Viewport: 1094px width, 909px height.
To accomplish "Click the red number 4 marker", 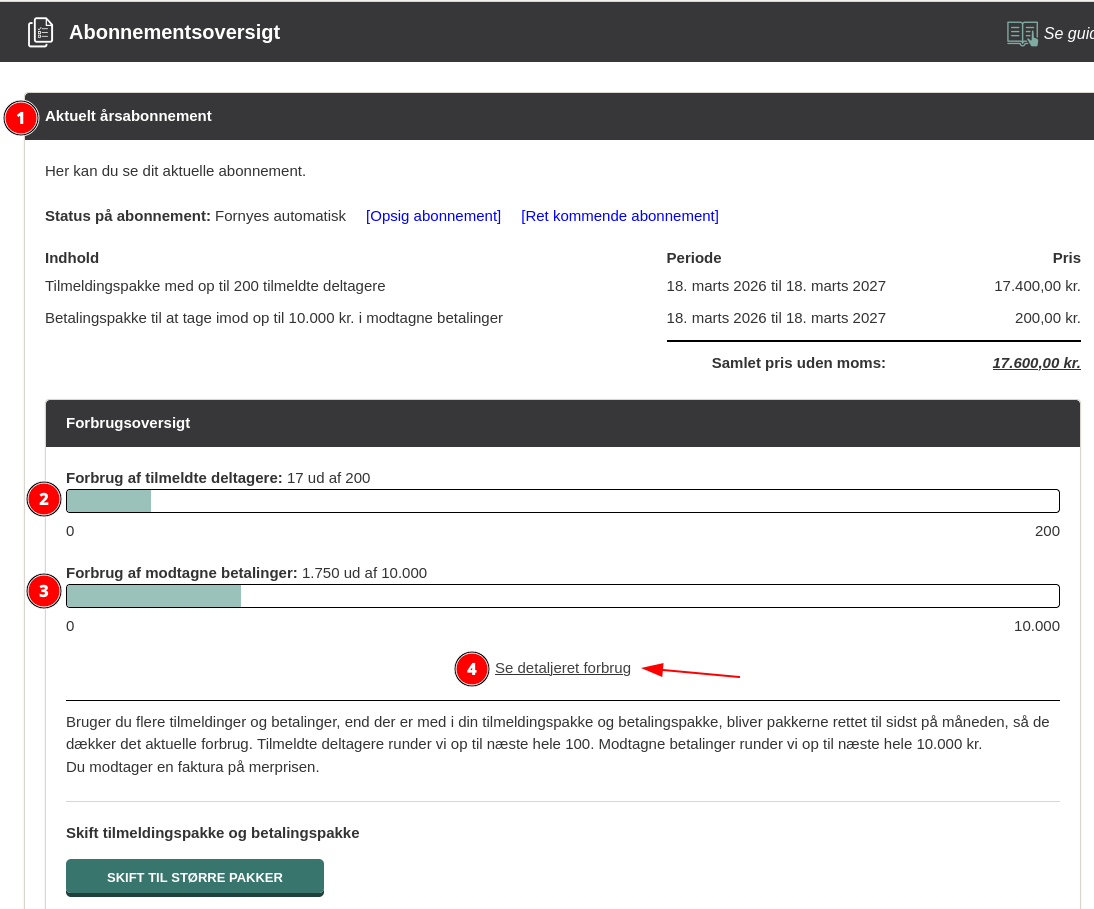I will click(472, 669).
